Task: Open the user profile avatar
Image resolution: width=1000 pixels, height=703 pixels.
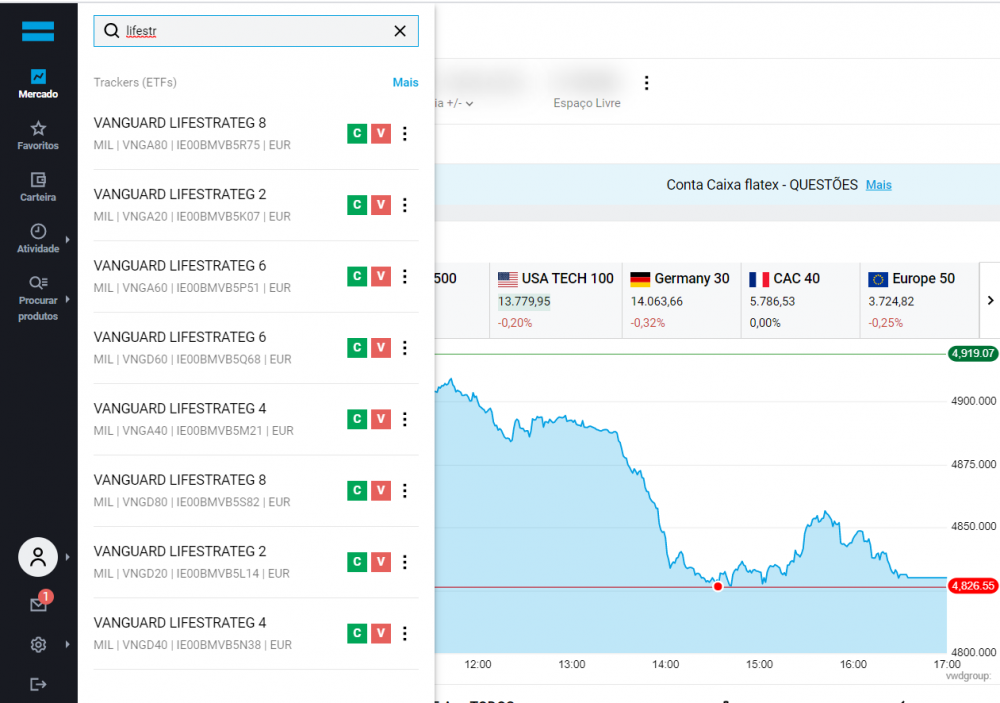Action: (x=38, y=557)
